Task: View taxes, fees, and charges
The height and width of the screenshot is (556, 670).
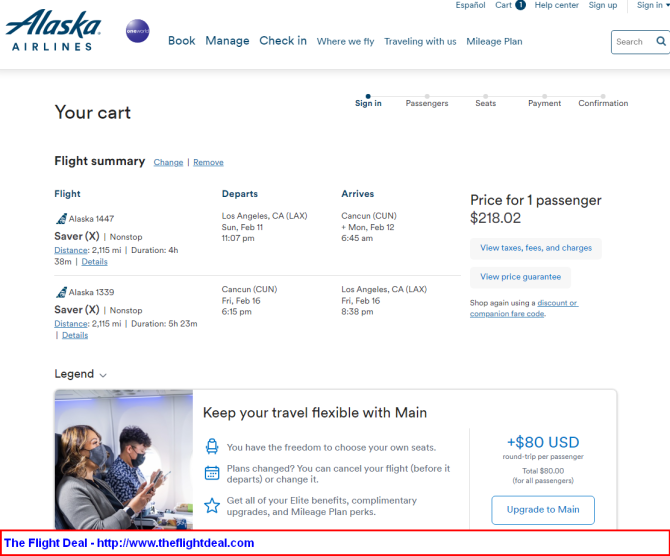Action: pyautogui.click(x=536, y=248)
